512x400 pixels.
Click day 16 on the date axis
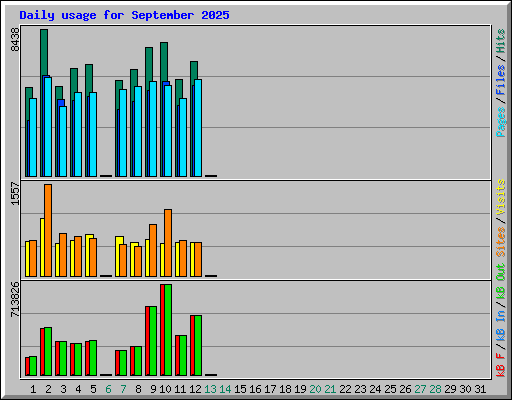coord(255,389)
